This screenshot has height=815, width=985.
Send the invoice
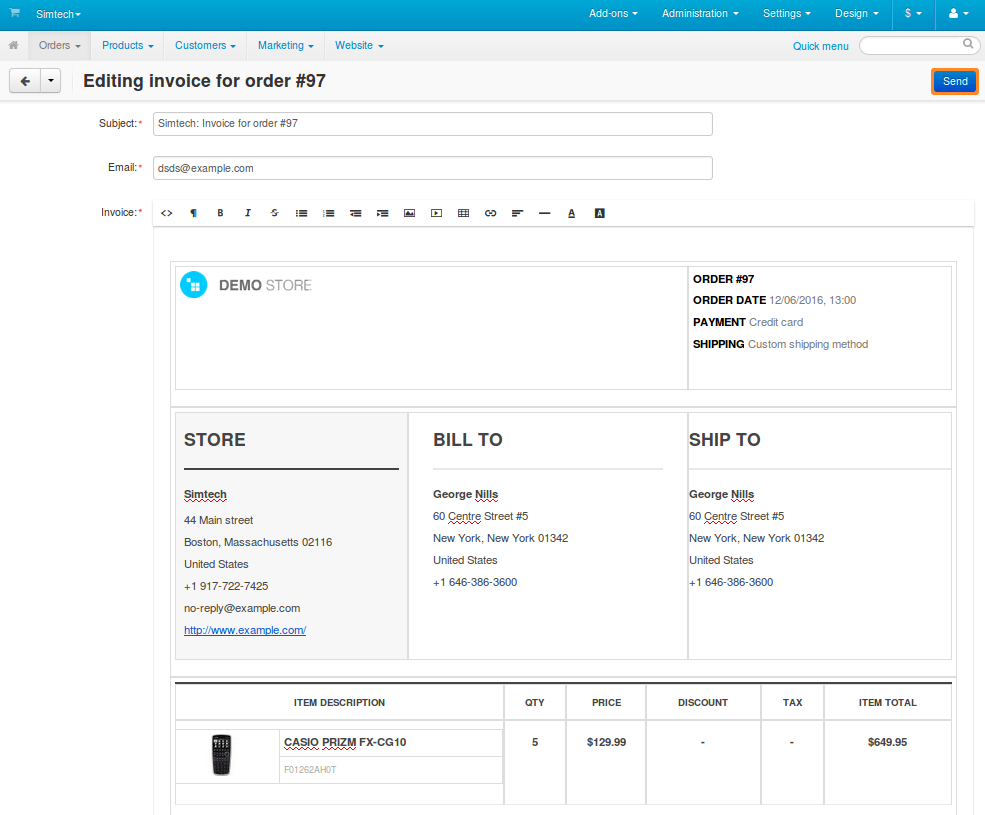[x=955, y=81]
